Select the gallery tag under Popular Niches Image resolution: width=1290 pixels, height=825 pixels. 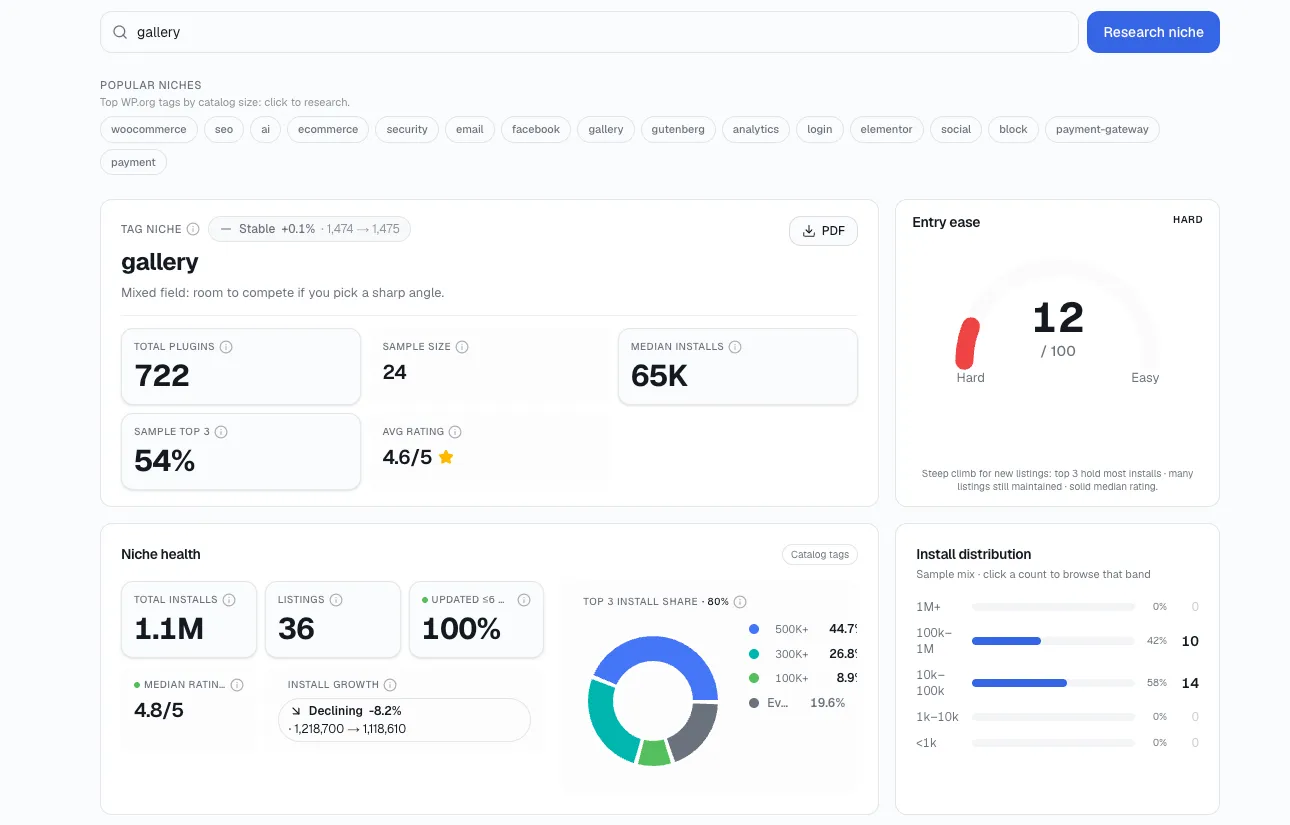point(606,129)
